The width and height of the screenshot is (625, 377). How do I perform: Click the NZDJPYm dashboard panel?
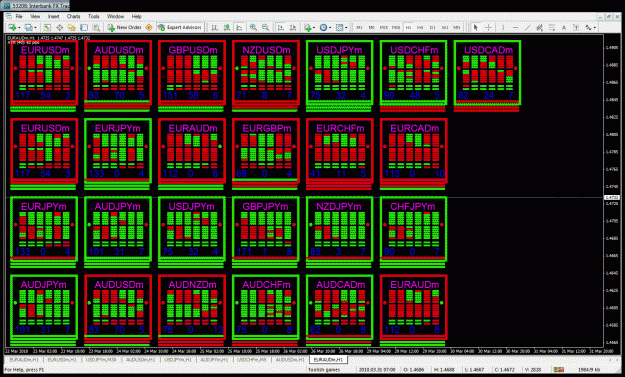340,229
